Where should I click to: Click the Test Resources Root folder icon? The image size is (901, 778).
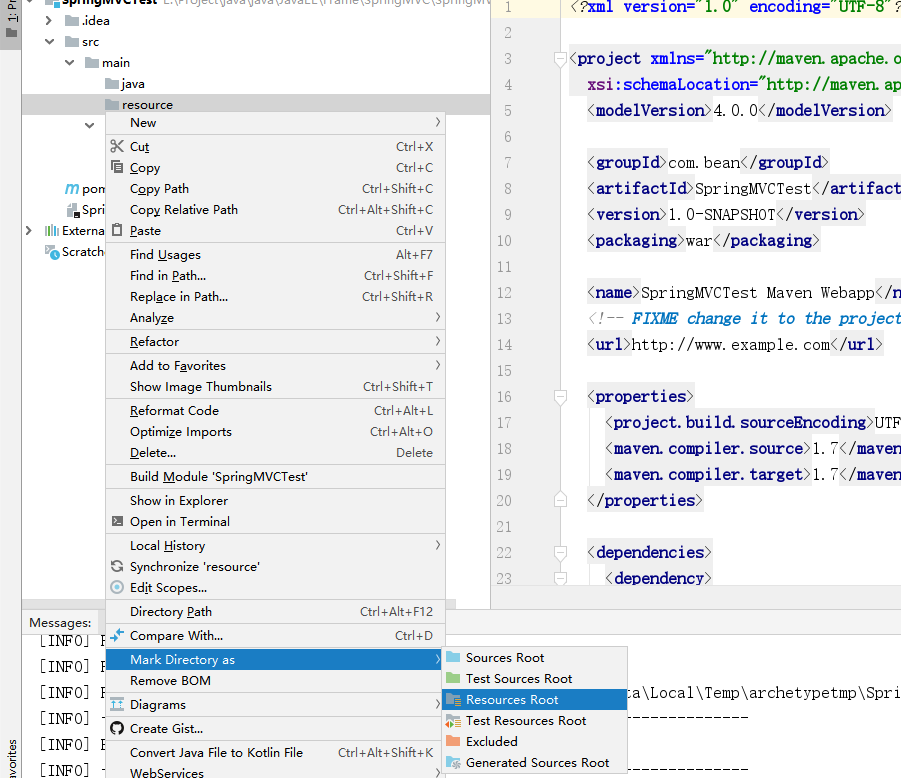(x=453, y=721)
